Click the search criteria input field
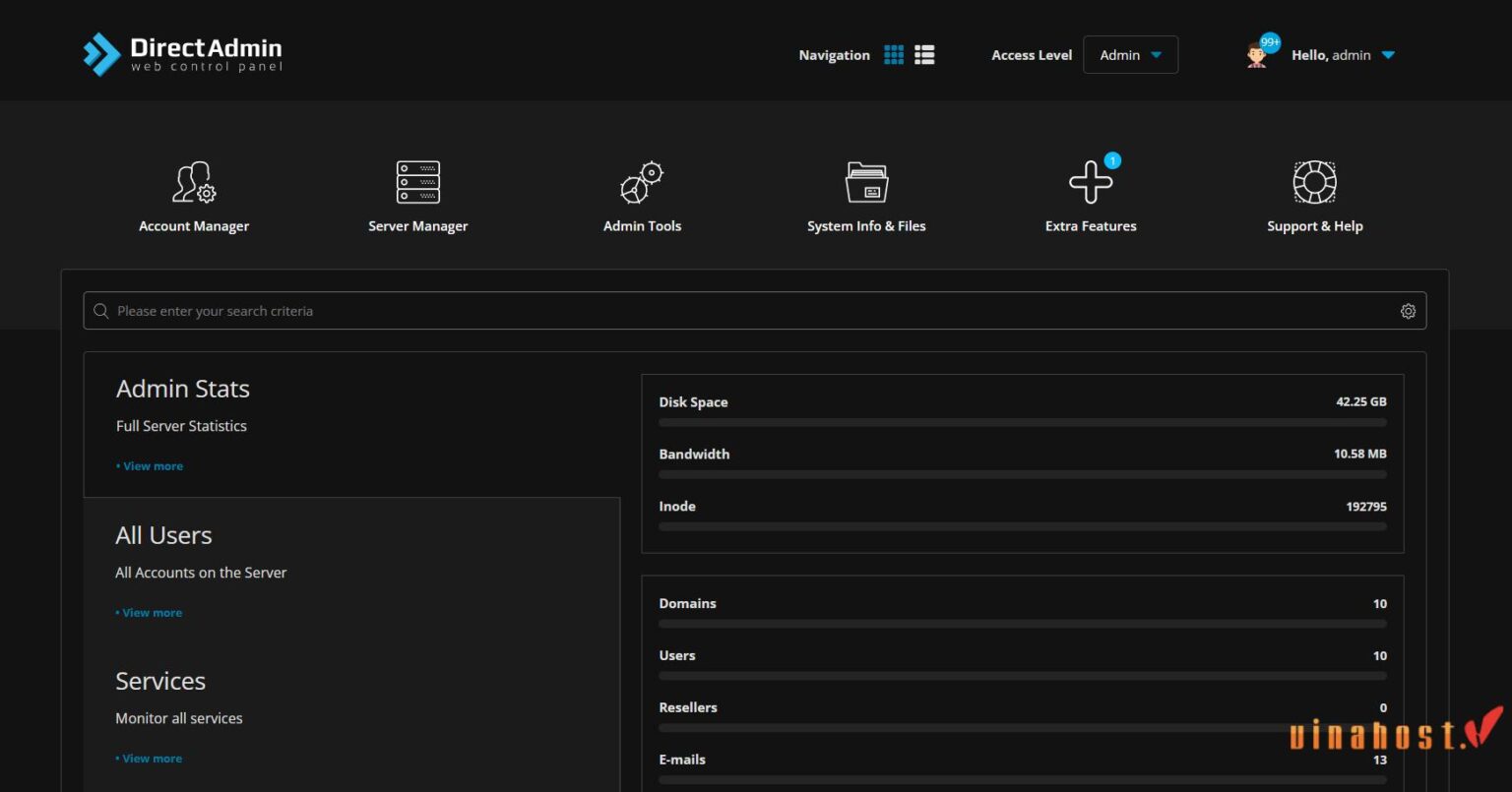Screen dimensions: 1512x792 point(748,311)
